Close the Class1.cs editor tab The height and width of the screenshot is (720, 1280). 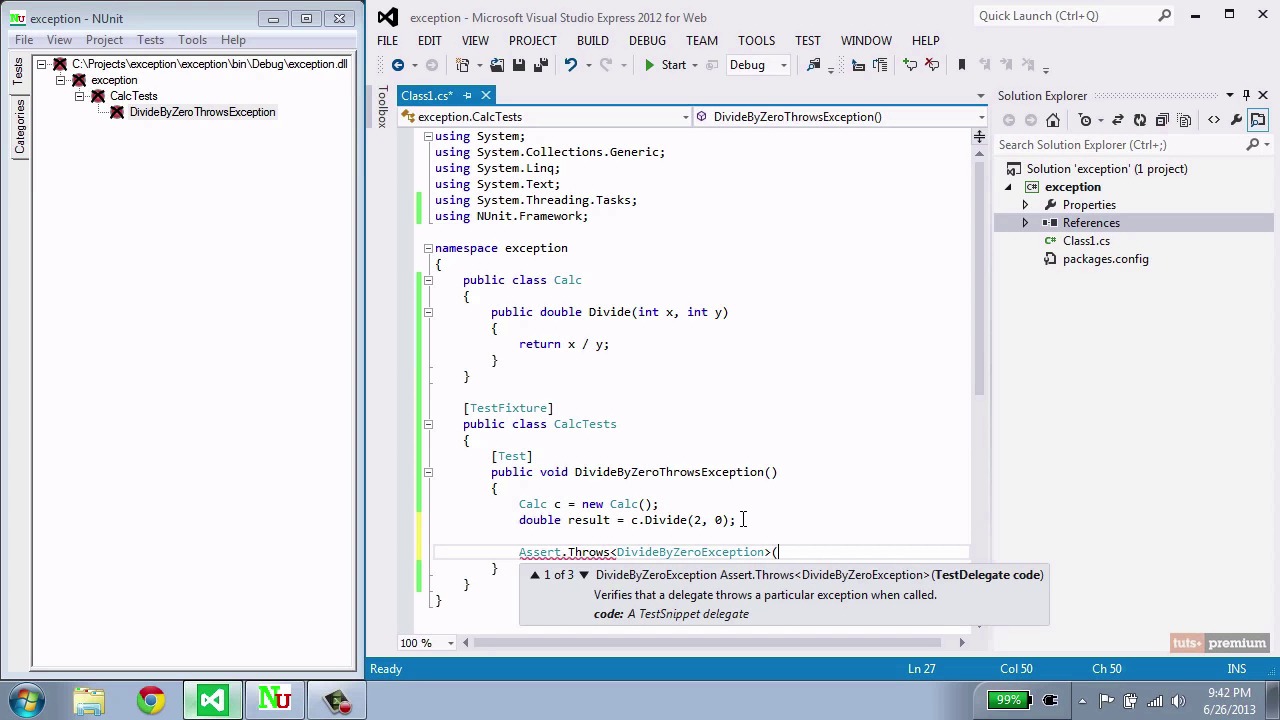(x=486, y=96)
